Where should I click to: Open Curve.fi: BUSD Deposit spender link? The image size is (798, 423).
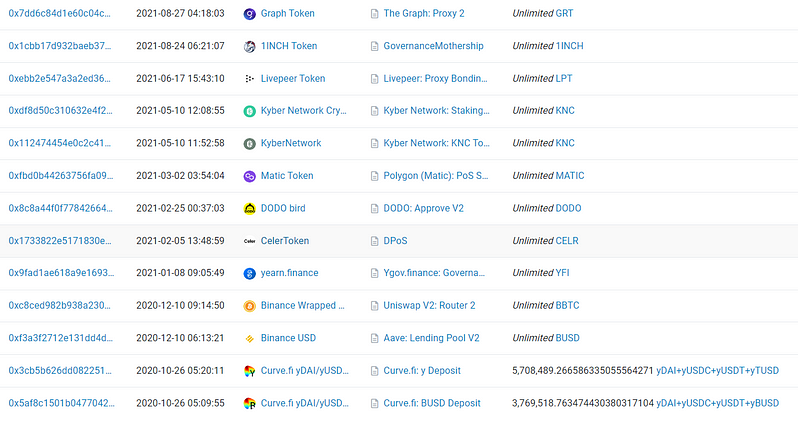pyautogui.click(x=432, y=403)
